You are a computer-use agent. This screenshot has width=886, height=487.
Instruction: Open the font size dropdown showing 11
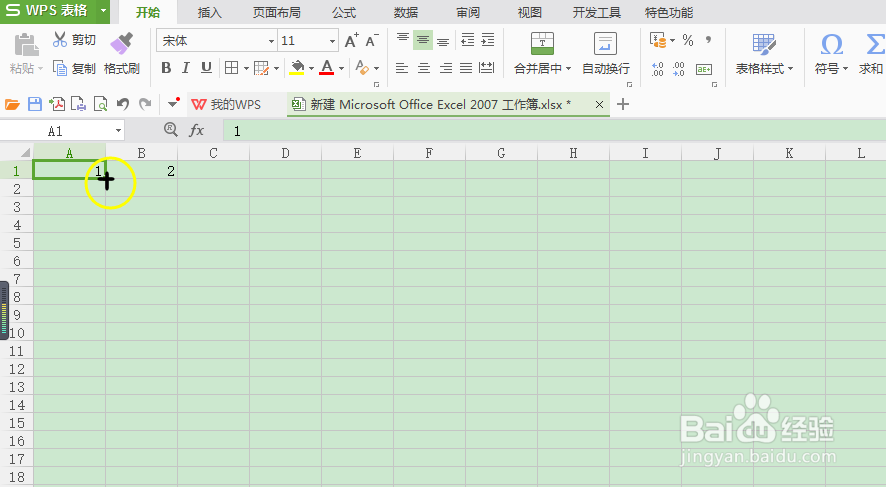332,41
